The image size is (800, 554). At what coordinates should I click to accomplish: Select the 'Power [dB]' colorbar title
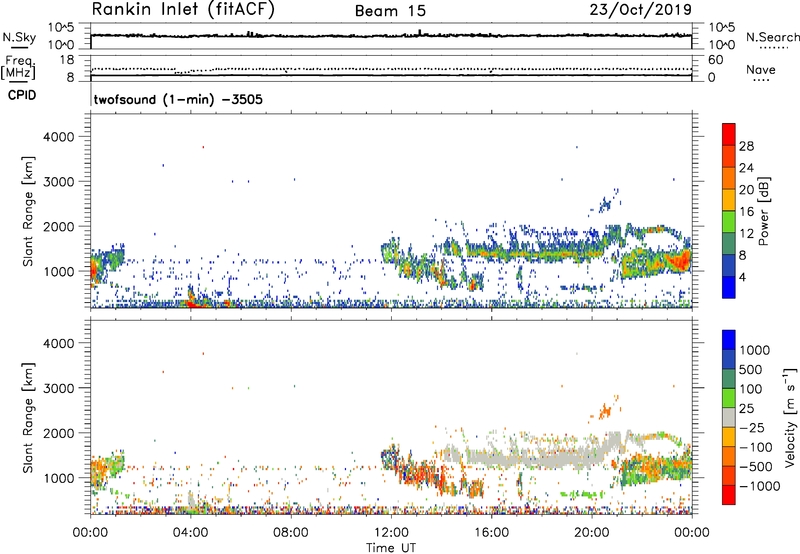[763, 211]
